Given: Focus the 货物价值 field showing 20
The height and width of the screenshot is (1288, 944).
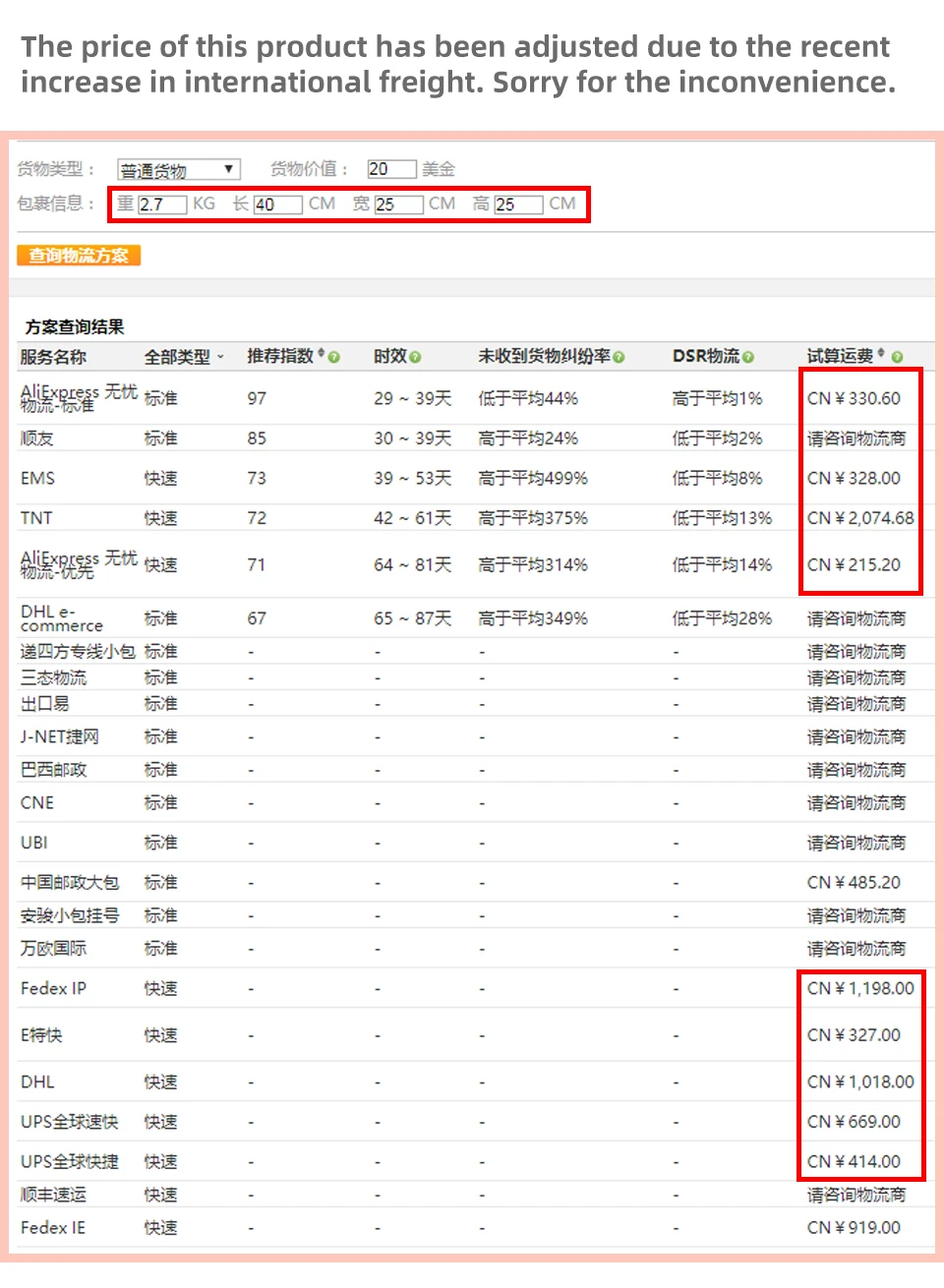Looking at the screenshot, I should point(391,169).
